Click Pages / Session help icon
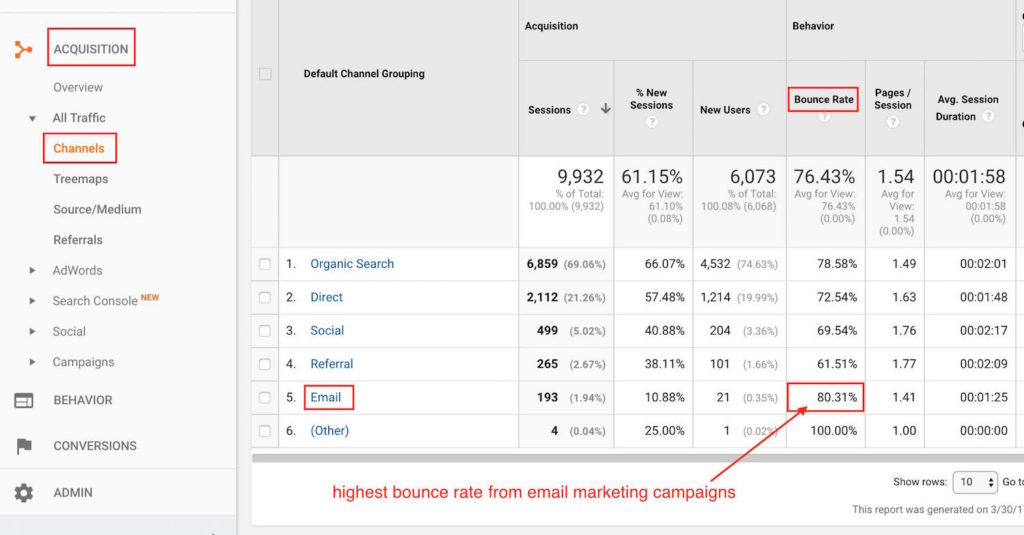This screenshot has width=1024, height=535. point(893,122)
